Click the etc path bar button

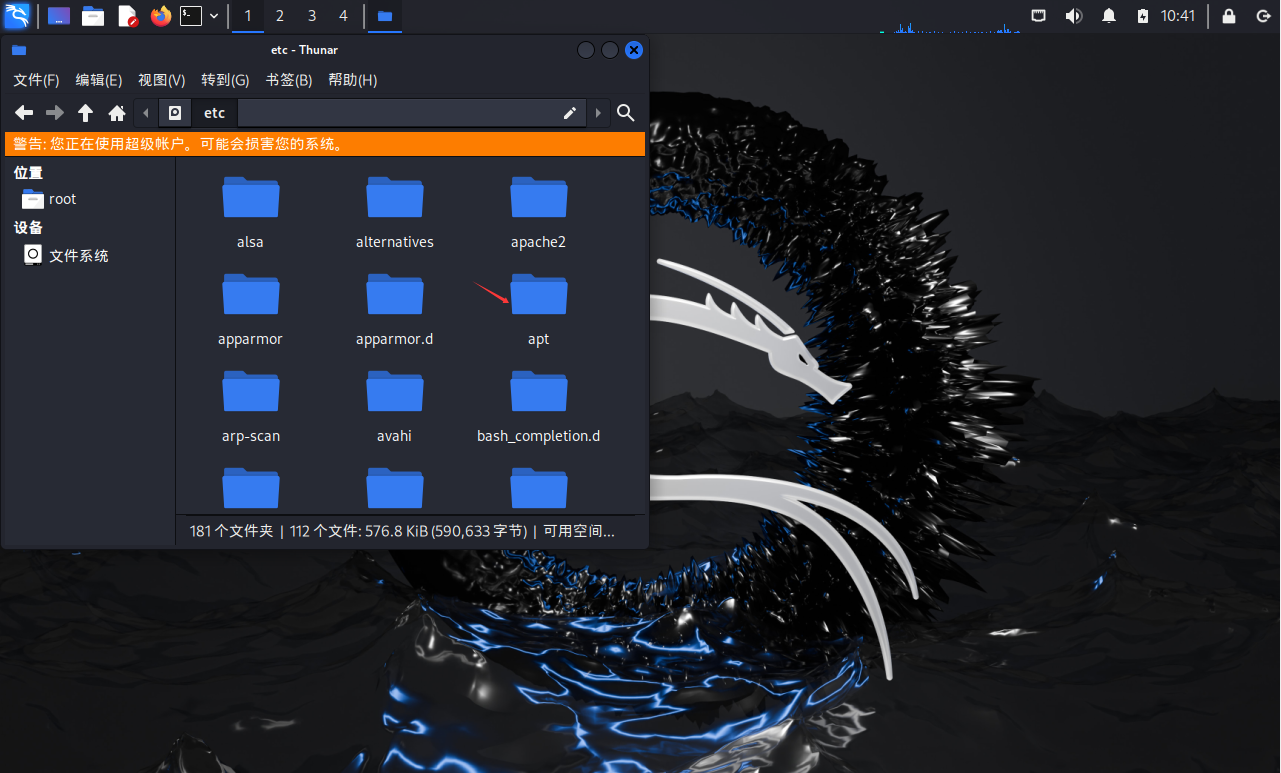[x=215, y=113]
